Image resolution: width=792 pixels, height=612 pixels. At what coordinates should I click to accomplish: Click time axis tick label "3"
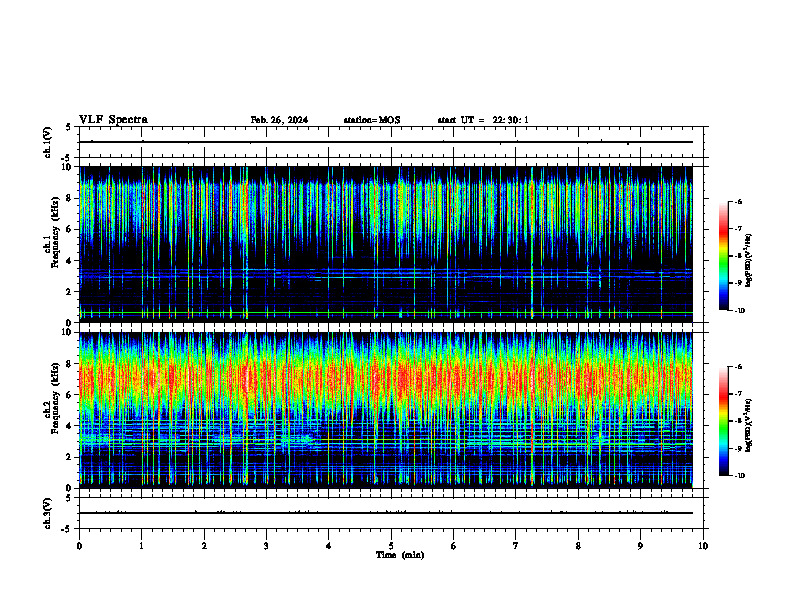(x=266, y=546)
